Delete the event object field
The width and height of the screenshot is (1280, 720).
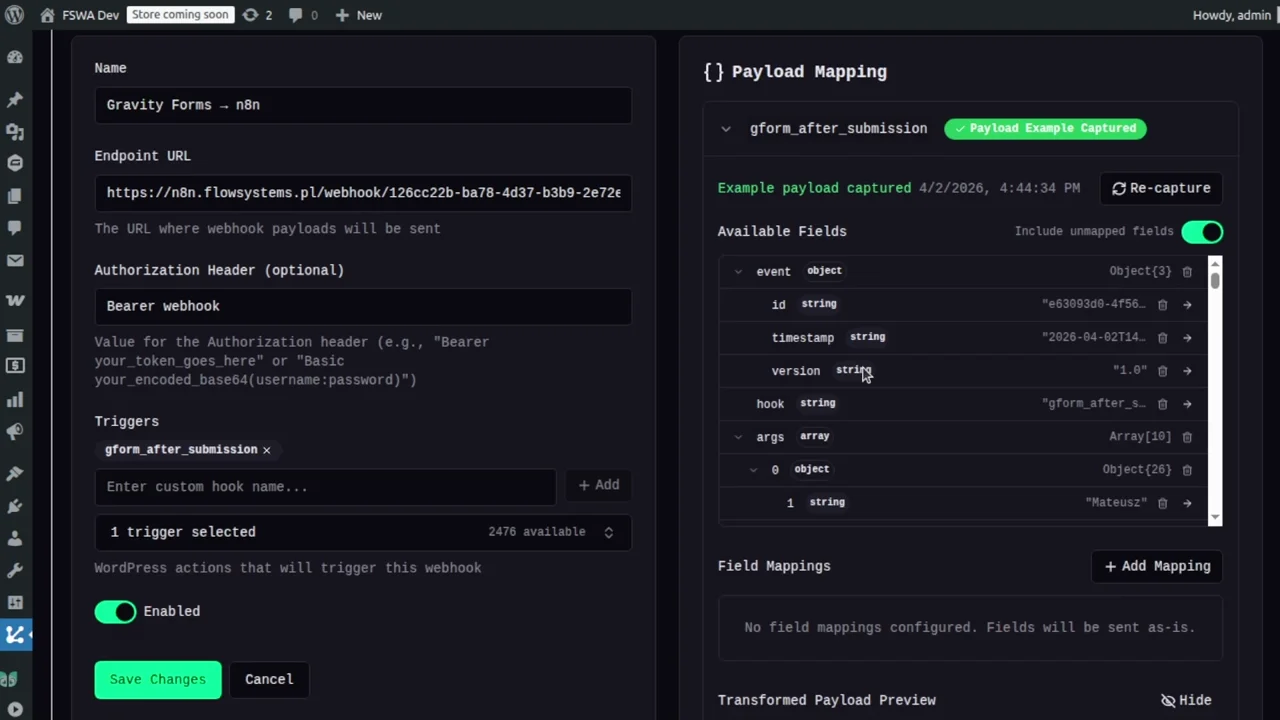[1187, 271]
